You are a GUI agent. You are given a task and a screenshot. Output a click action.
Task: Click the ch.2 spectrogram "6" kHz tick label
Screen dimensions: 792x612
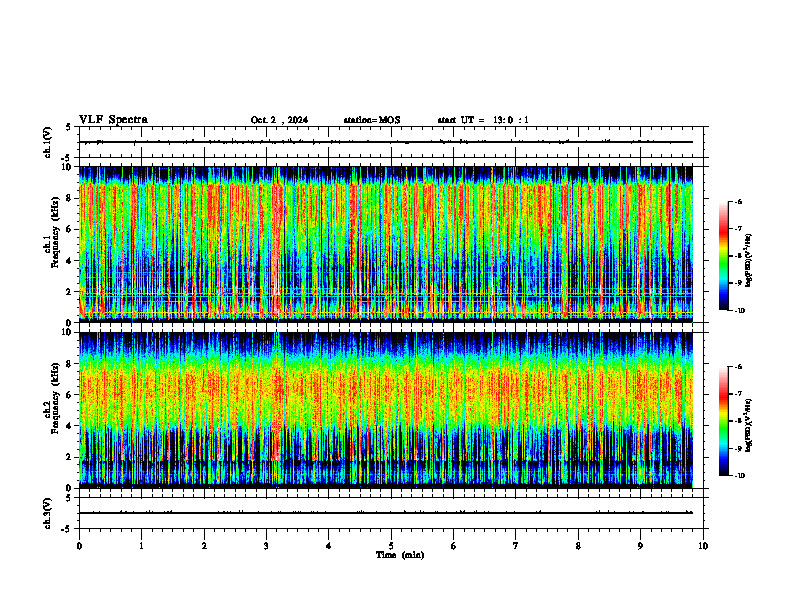[69, 395]
